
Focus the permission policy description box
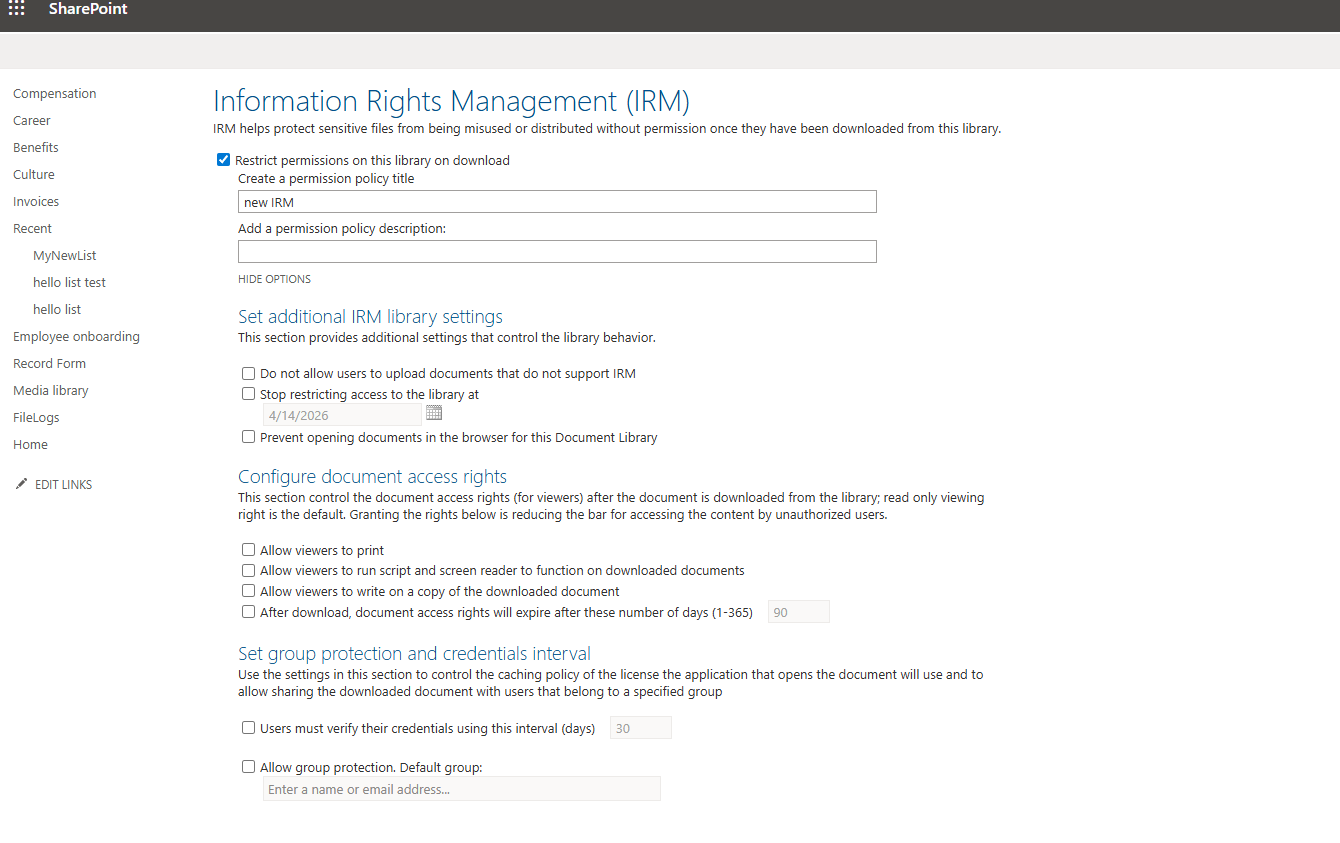tap(557, 251)
